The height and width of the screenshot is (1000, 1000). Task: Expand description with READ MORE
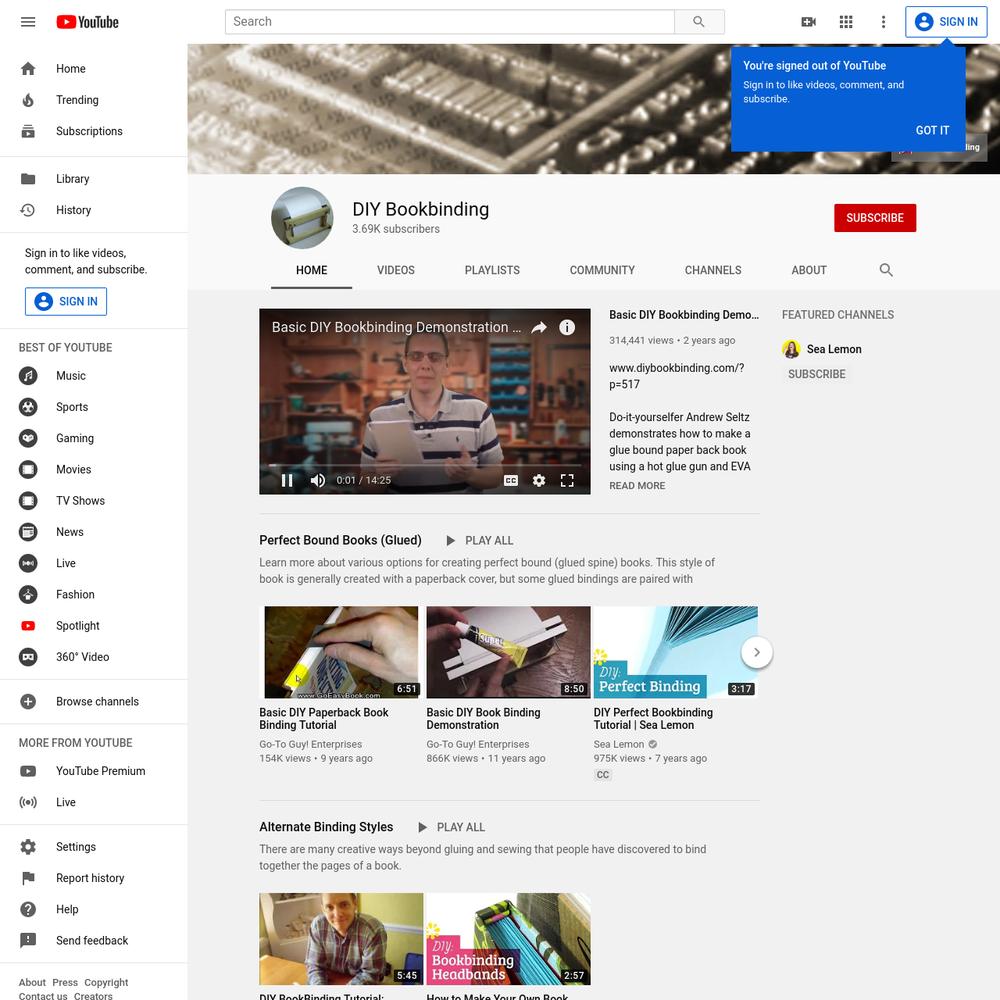(x=637, y=486)
